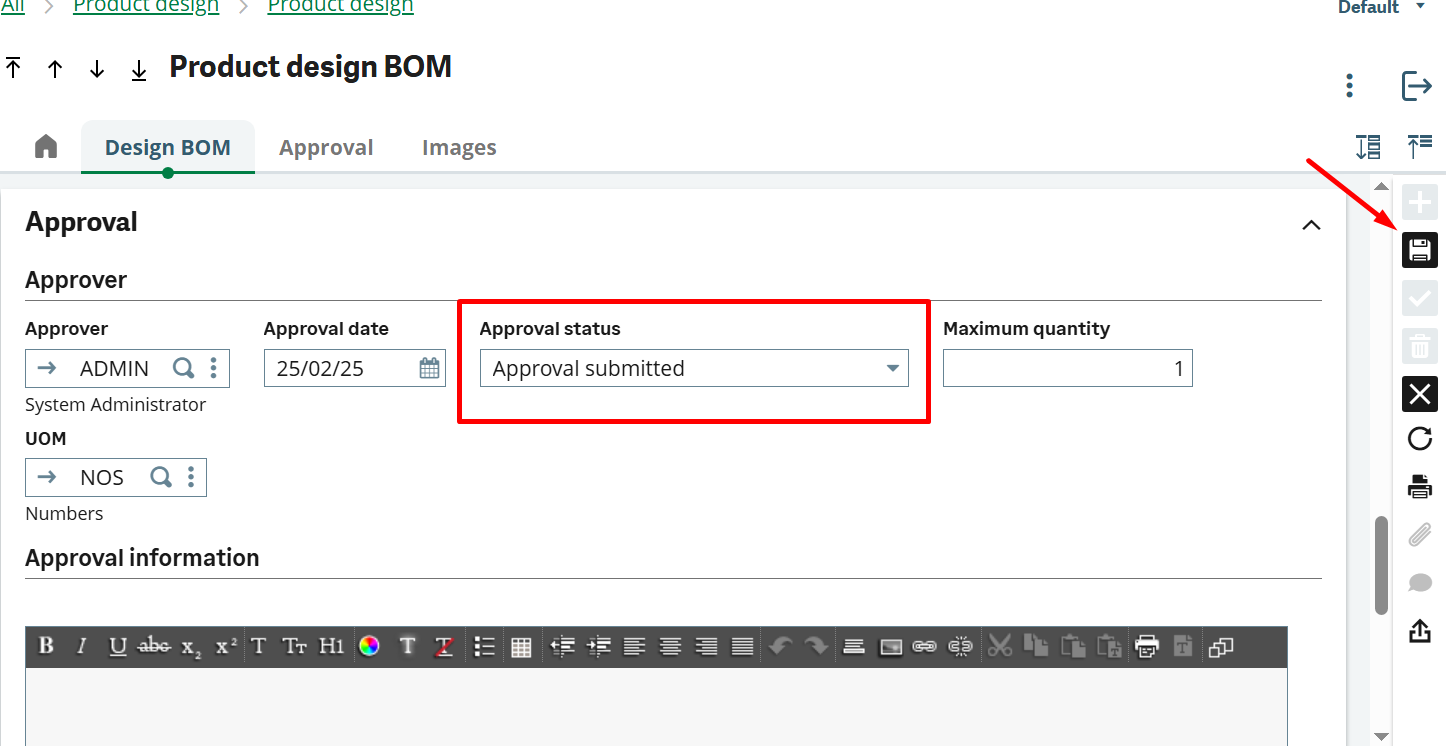
Task: Search Approver with magnifier icon
Action: pos(183,368)
